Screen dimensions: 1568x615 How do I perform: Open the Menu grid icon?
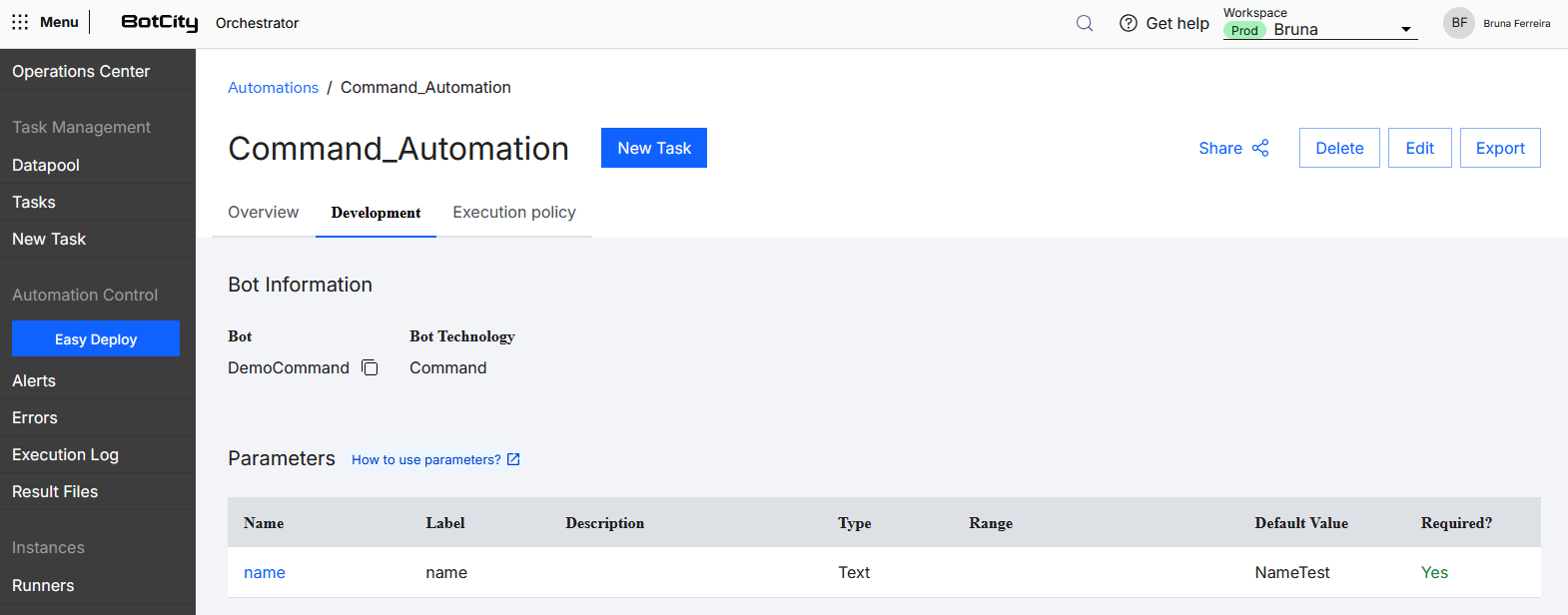20,22
